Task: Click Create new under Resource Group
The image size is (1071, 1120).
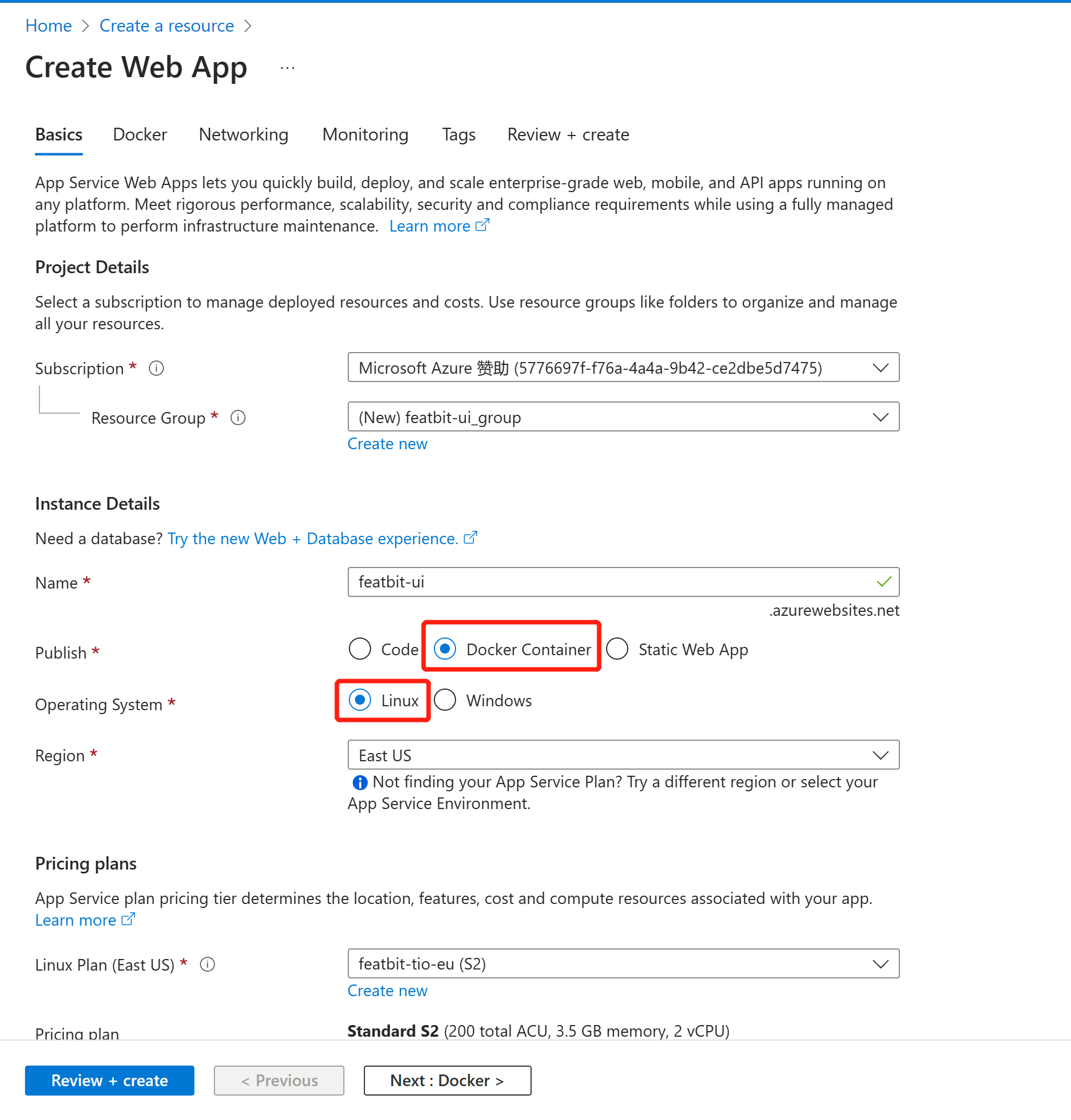Action: 388,444
